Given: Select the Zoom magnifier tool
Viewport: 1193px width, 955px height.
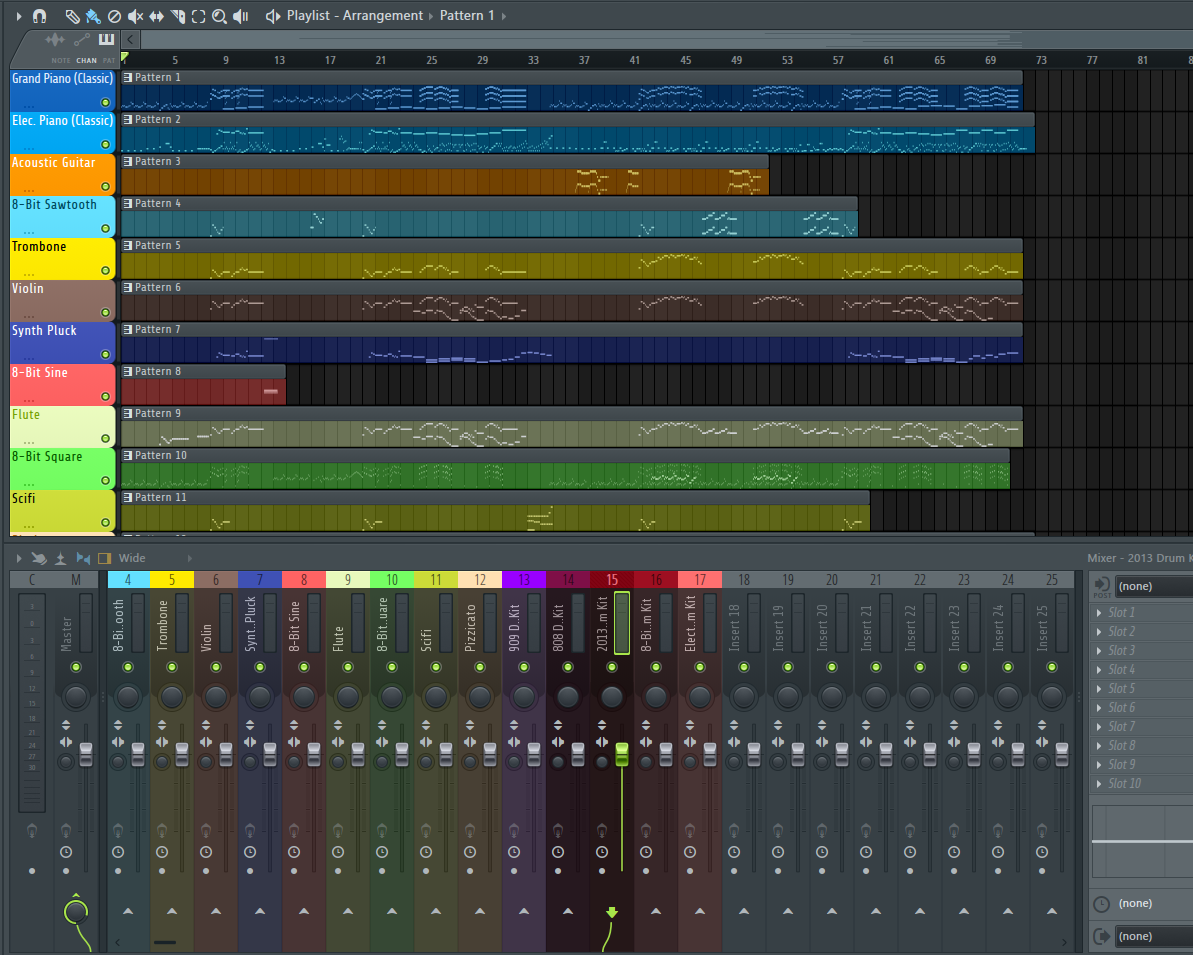Looking at the screenshot, I should (218, 16).
